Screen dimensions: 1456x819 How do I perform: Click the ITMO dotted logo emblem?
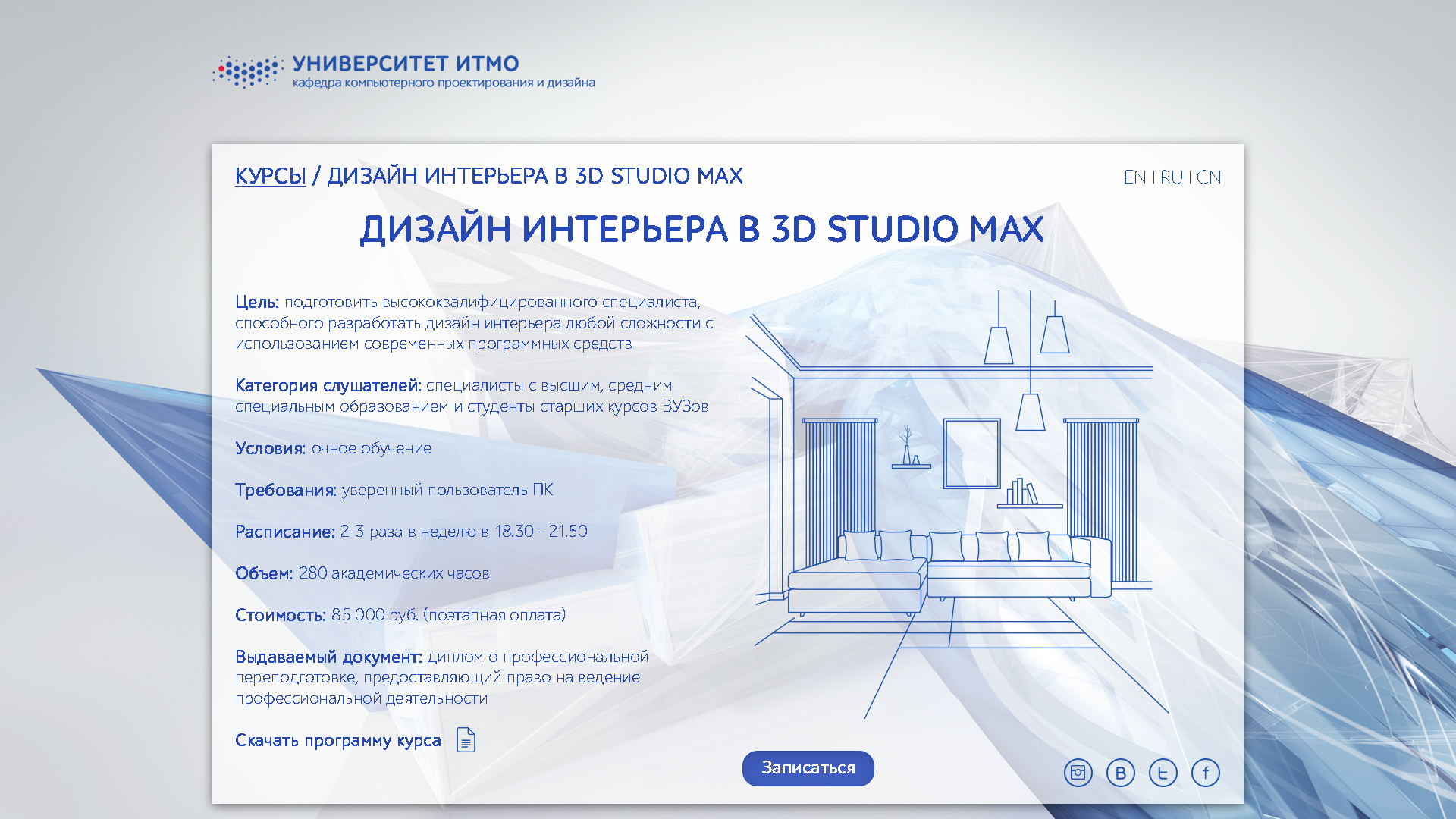coord(248,72)
